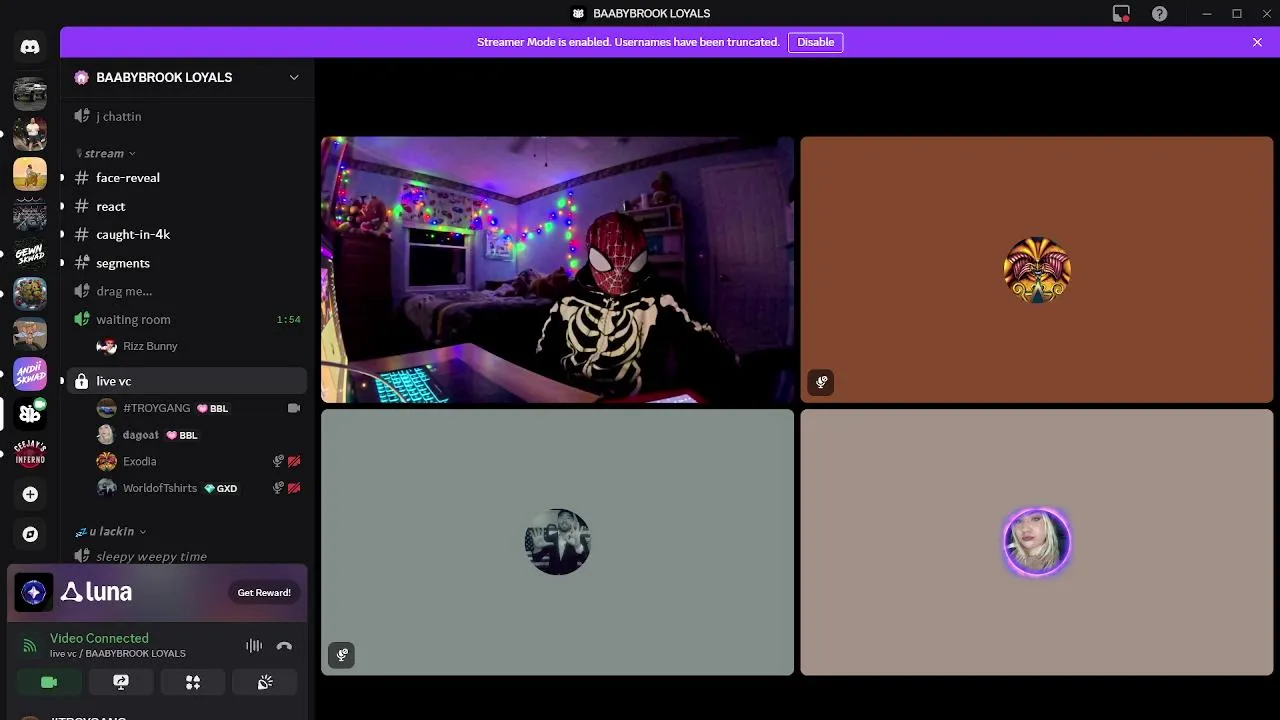The height and width of the screenshot is (720, 1280).
Task: Click the avatar in the grey-green tile
Action: (x=557, y=542)
